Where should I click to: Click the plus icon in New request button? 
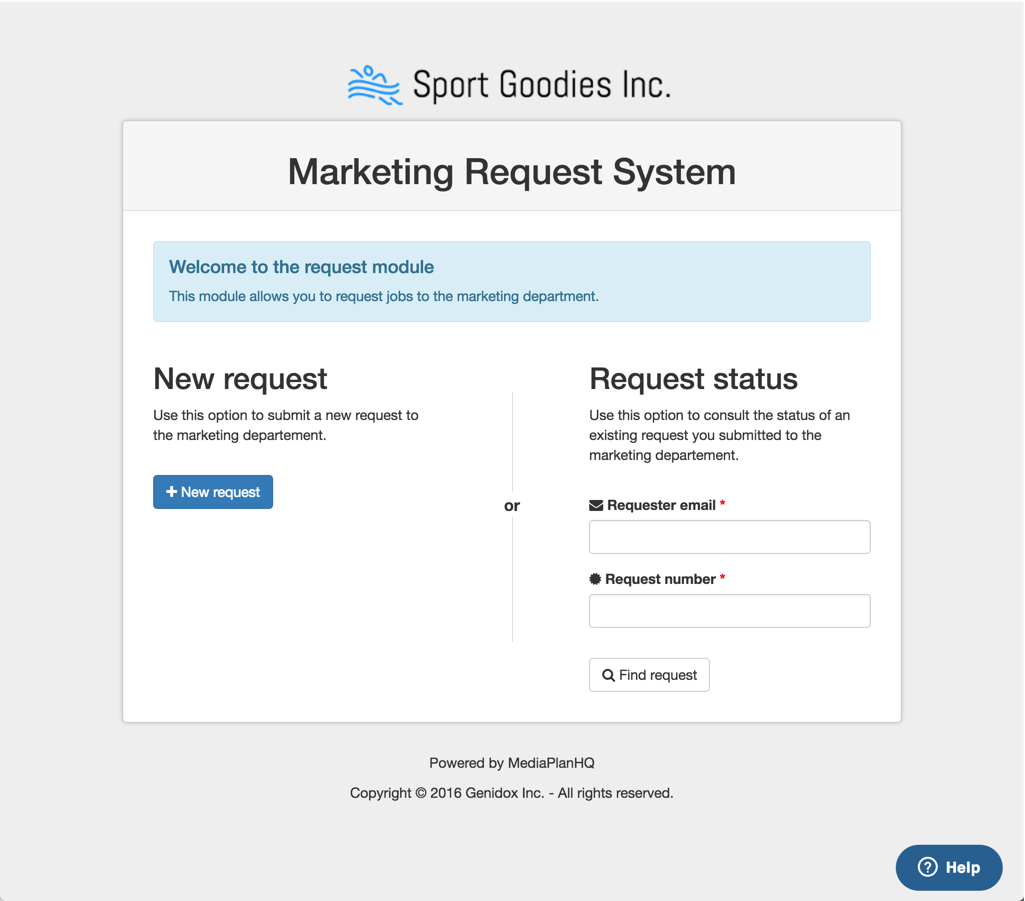172,492
